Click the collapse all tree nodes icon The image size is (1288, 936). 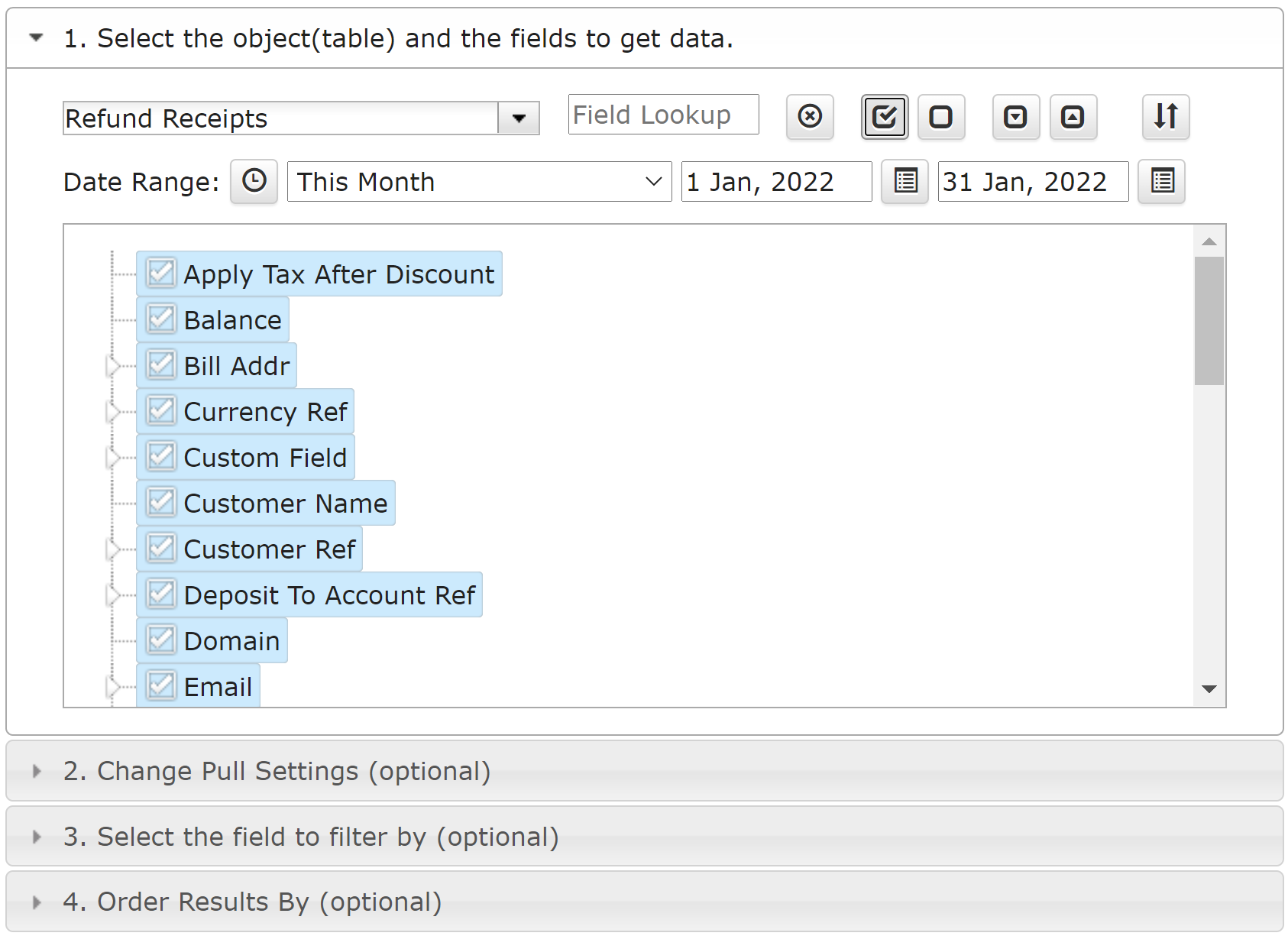click(x=1073, y=117)
